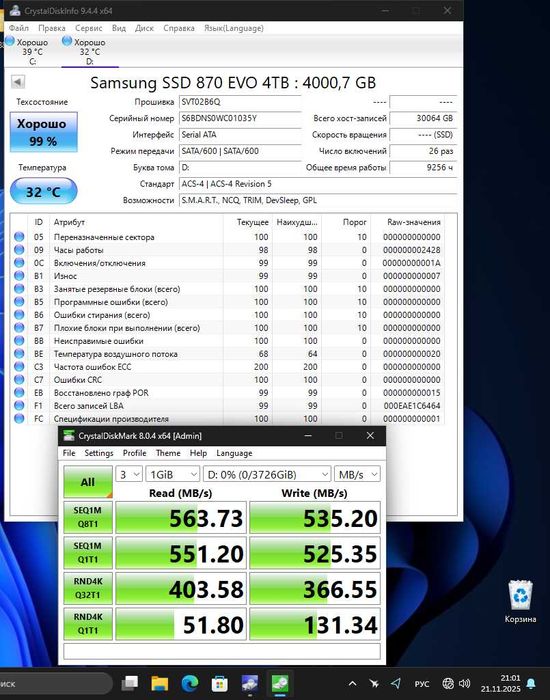Click the 131.34 write result
550x700 pixels.
click(315, 624)
